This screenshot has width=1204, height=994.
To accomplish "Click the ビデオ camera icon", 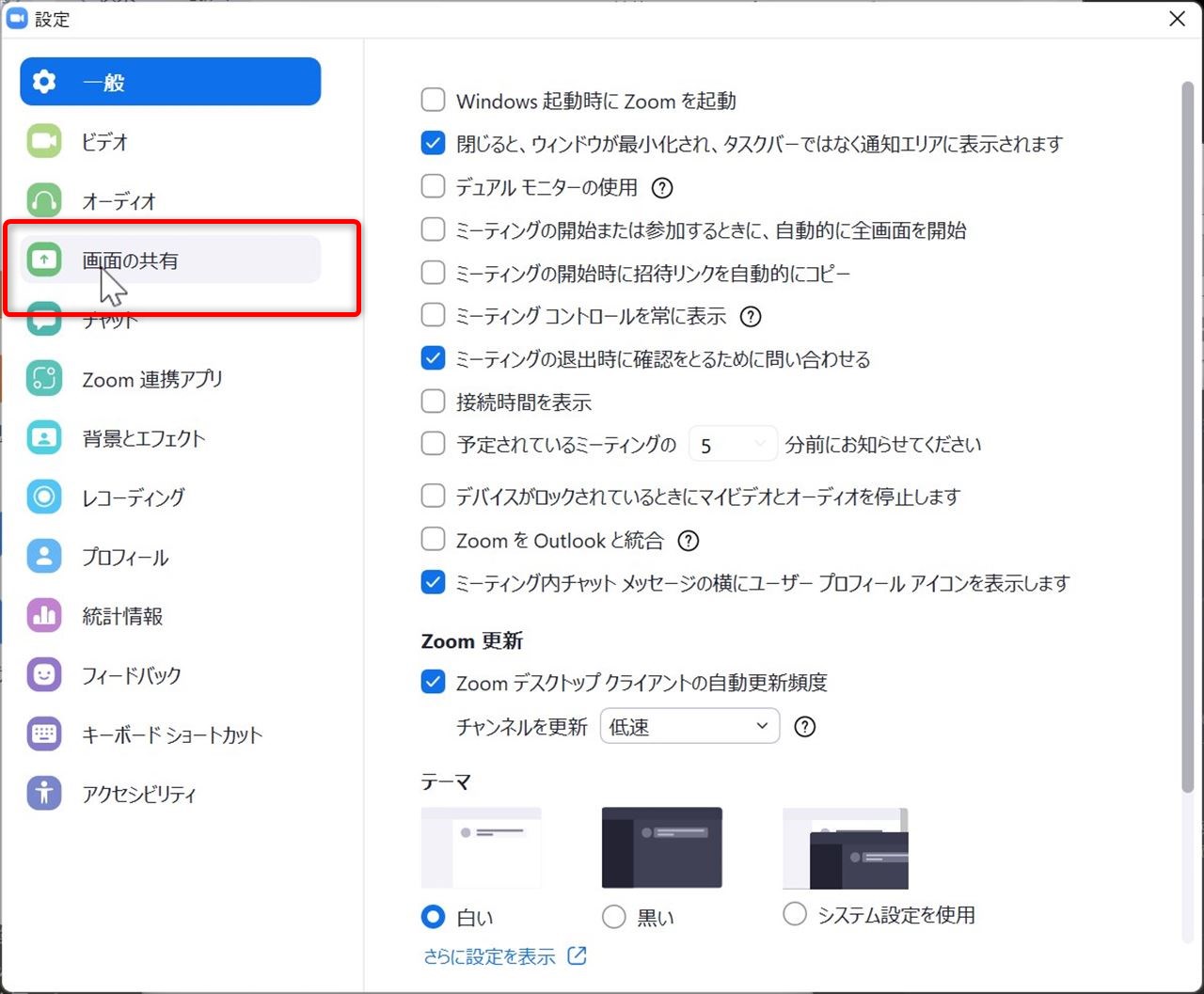I will 44,141.
